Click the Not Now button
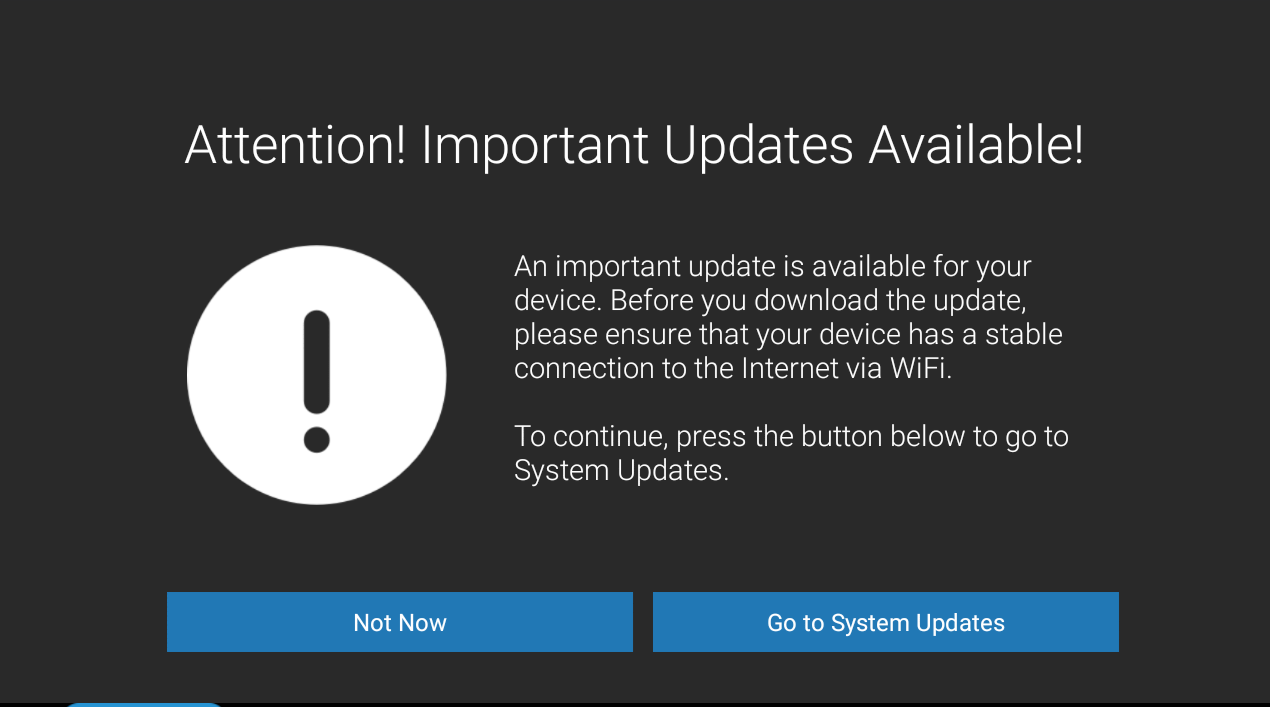This screenshot has height=707, width=1270. [399, 622]
